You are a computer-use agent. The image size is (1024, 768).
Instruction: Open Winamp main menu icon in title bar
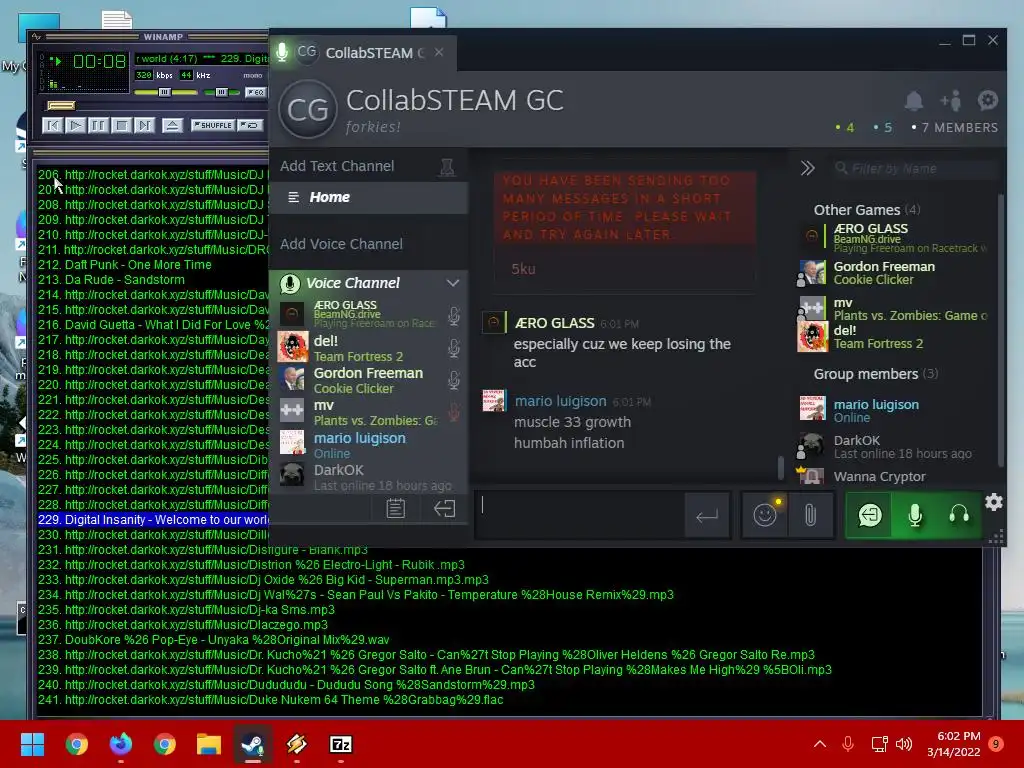37,37
